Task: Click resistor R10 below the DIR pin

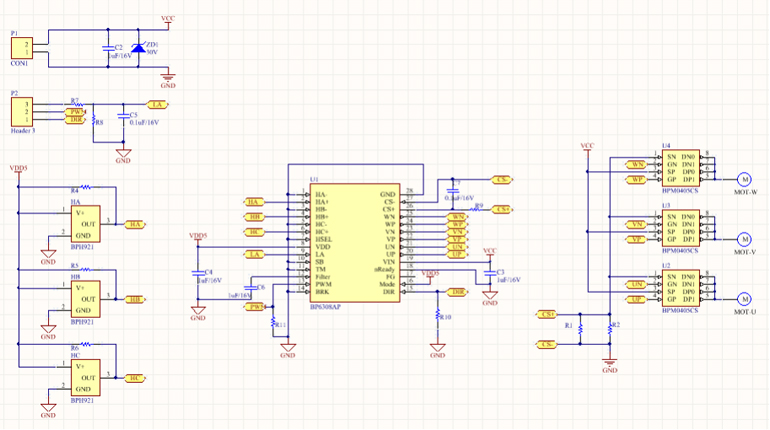Action: pos(437,314)
